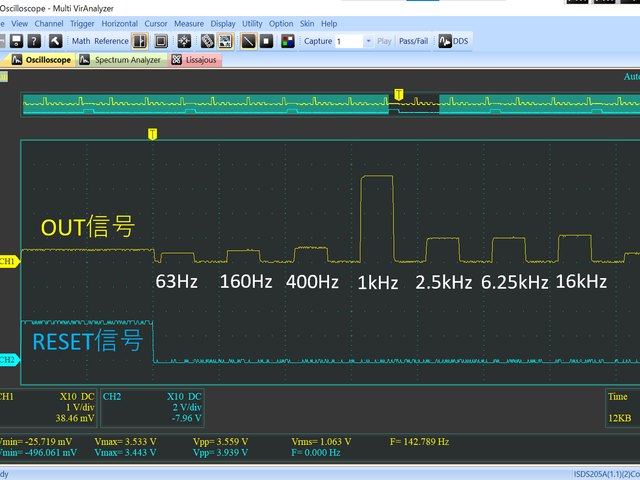The height and width of the screenshot is (480, 640).
Task: Toggle the Reference waveform button
Action: click(x=111, y=41)
